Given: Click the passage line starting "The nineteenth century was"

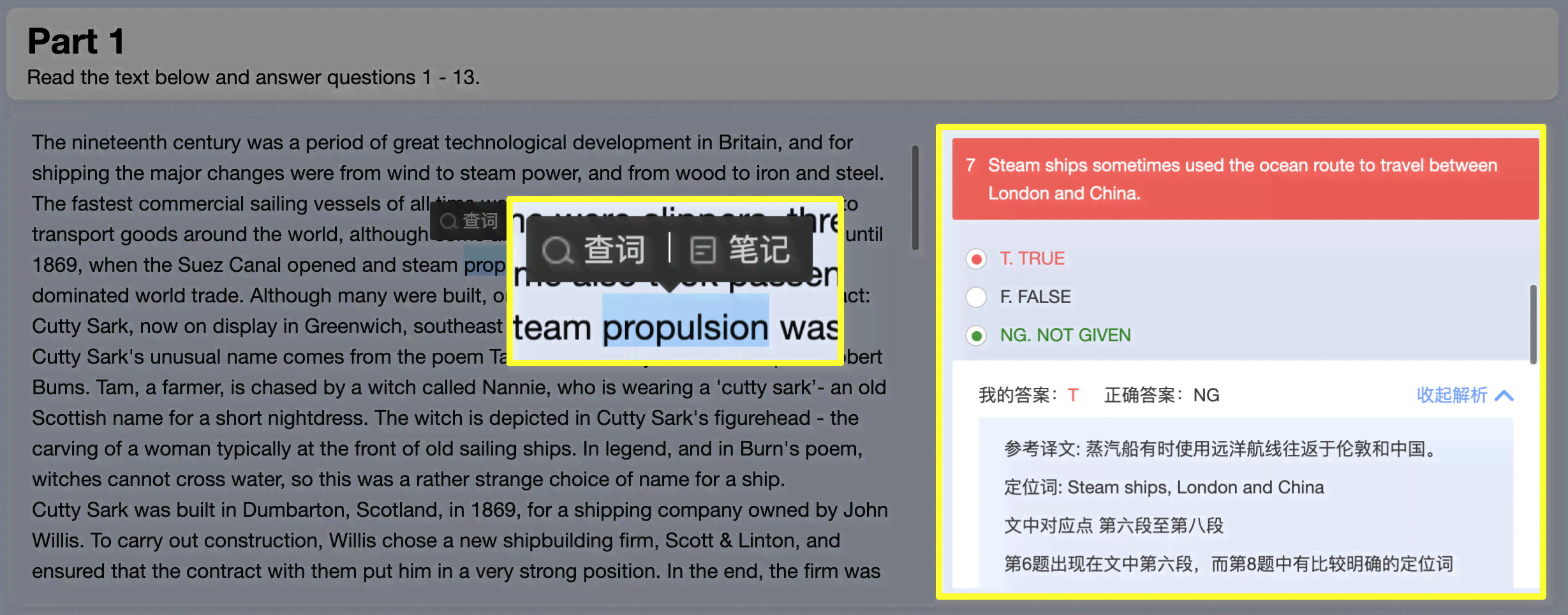Looking at the screenshot, I should click(x=442, y=142).
